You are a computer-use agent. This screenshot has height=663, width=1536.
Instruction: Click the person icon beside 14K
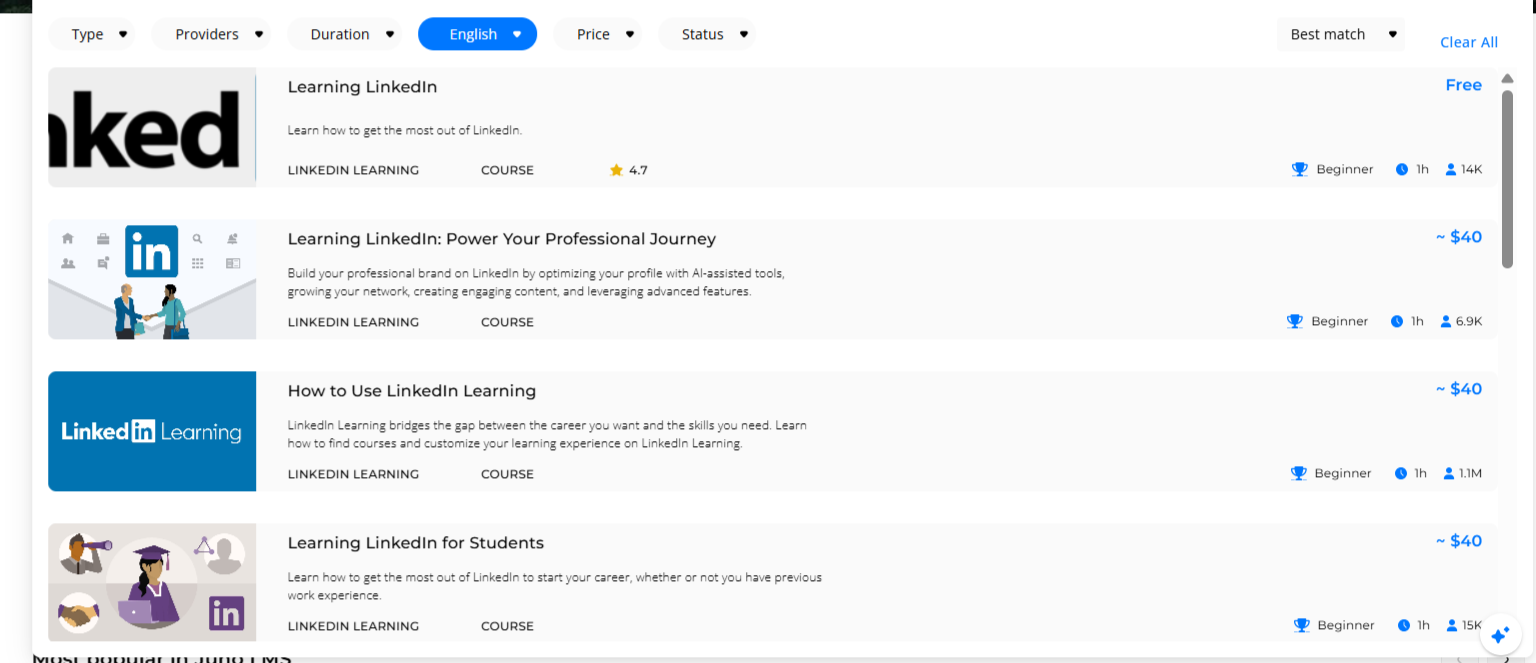1451,170
